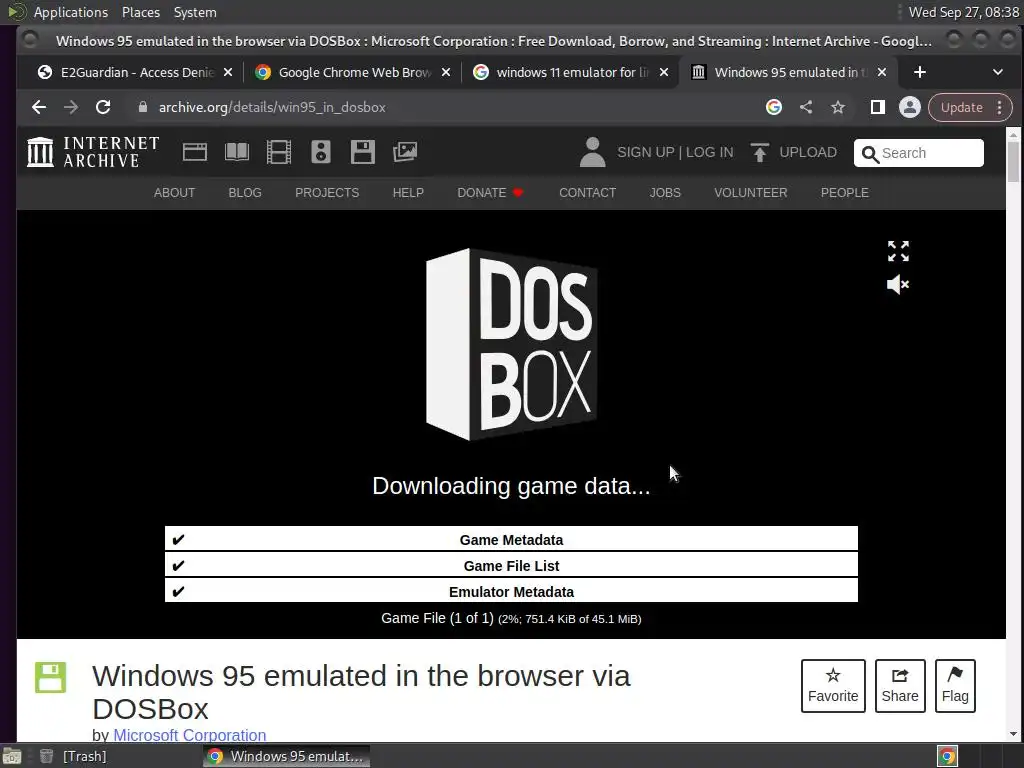Bookmark this page with the star
The width and height of the screenshot is (1024, 768).
click(x=838, y=107)
